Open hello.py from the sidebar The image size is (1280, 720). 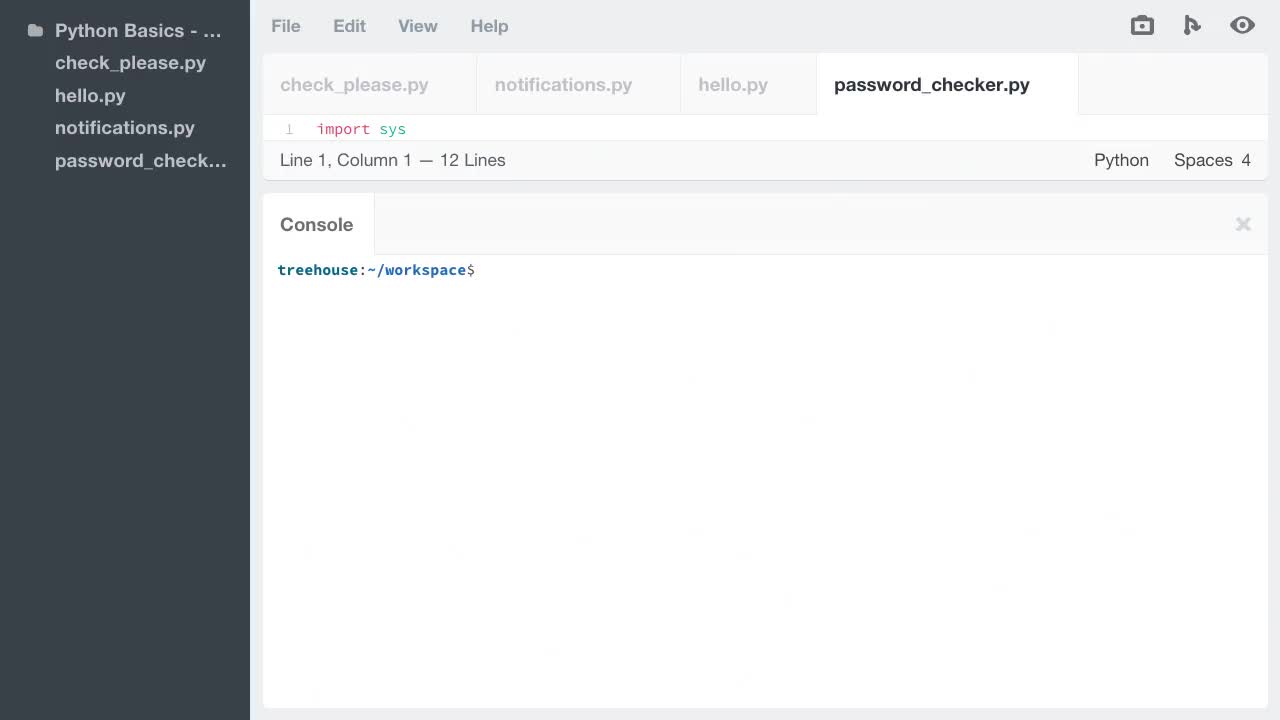pyautogui.click(x=90, y=95)
